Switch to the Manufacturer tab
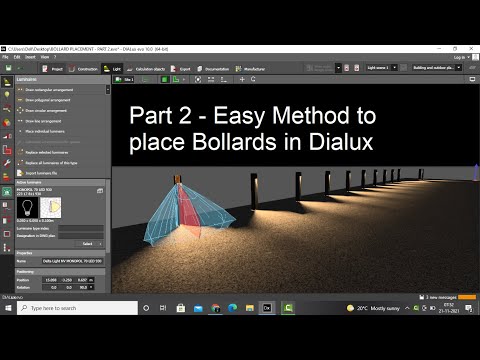Screen dimensions: 480x360 tap(250, 69)
